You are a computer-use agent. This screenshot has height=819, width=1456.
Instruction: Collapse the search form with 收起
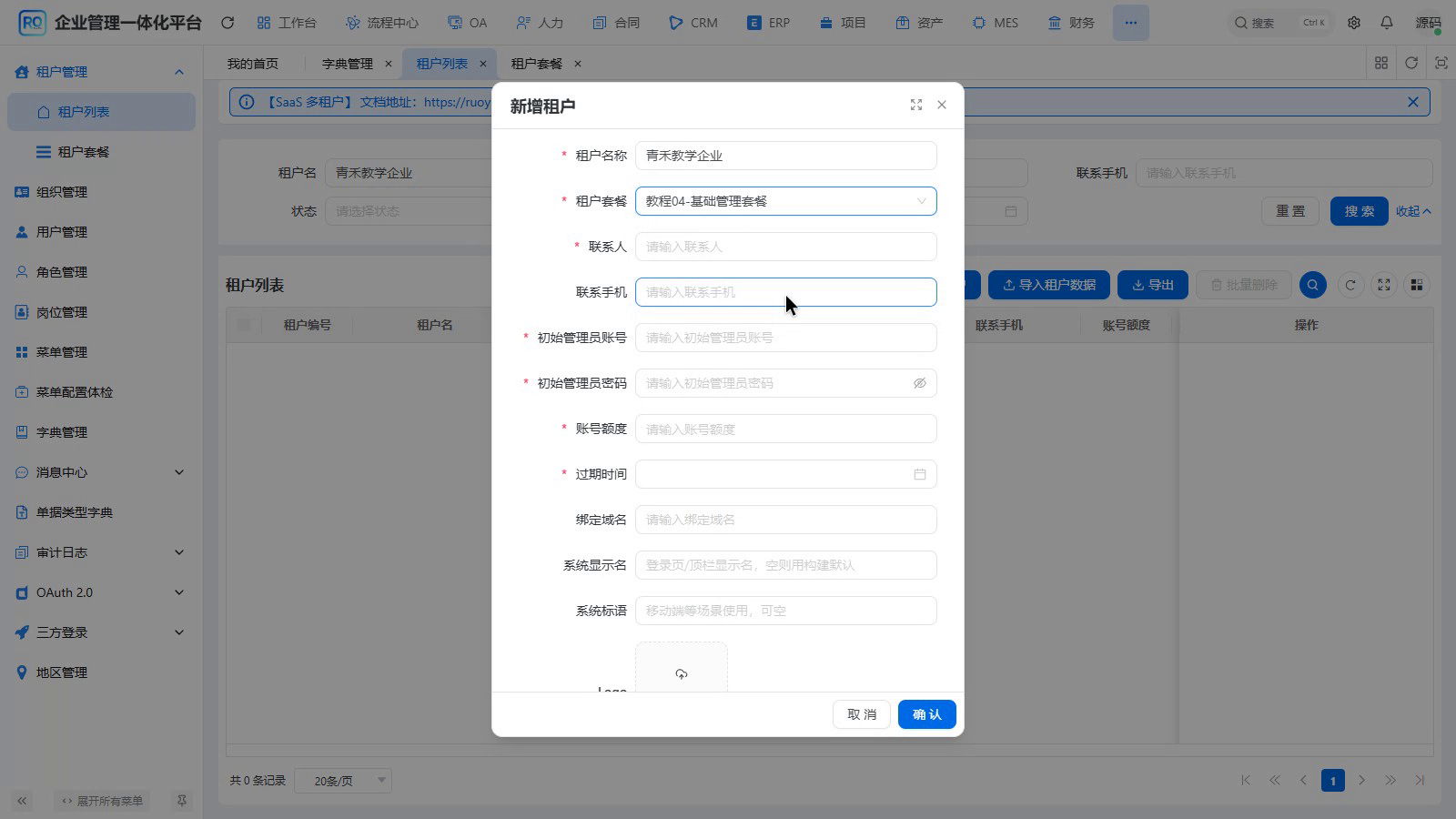[x=1413, y=211]
